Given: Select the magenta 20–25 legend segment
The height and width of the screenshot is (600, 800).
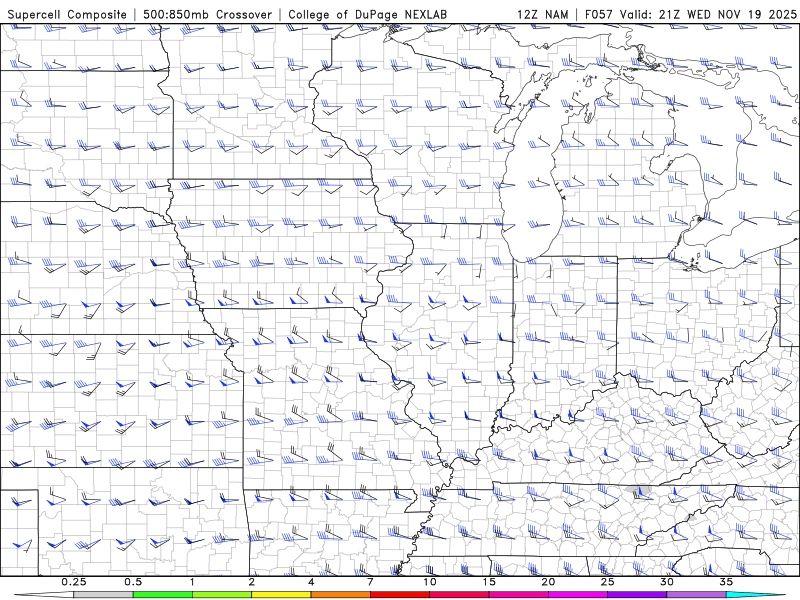Looking at the screenshot, I should [x=578, y=595].
